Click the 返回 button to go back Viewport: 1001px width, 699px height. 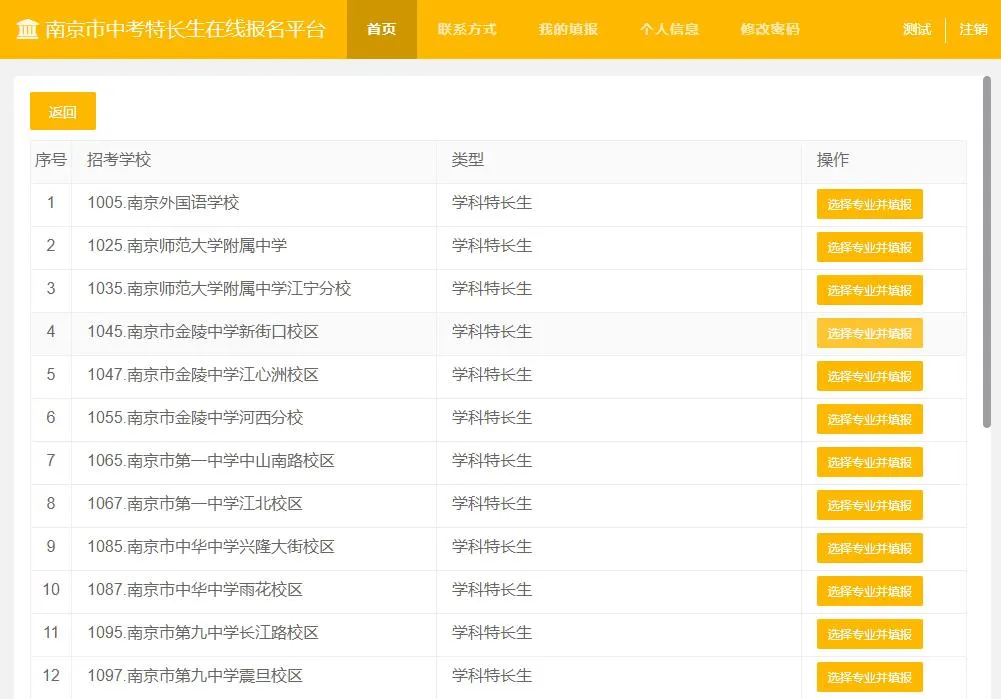coord(62,111)
